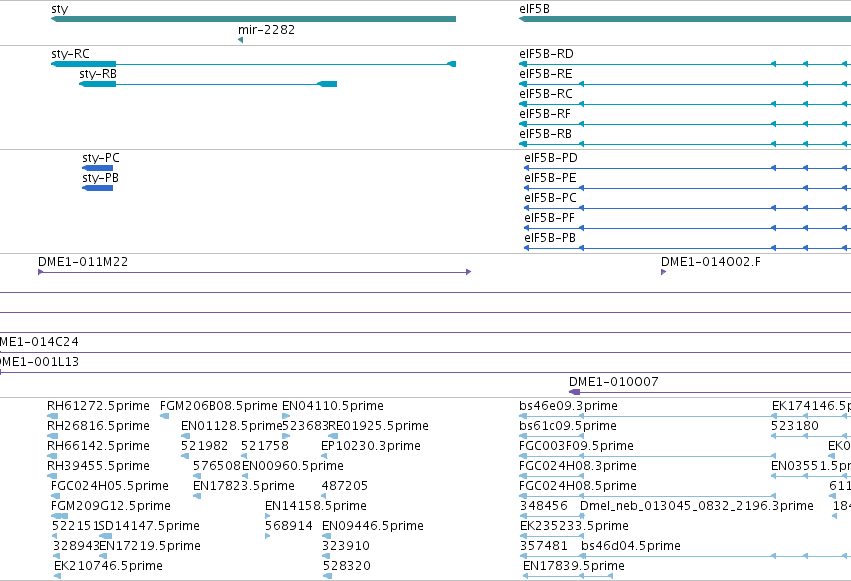Click FGM206B08.5prime EST label
The image size is (851, 581).
(x=219, y=406)
